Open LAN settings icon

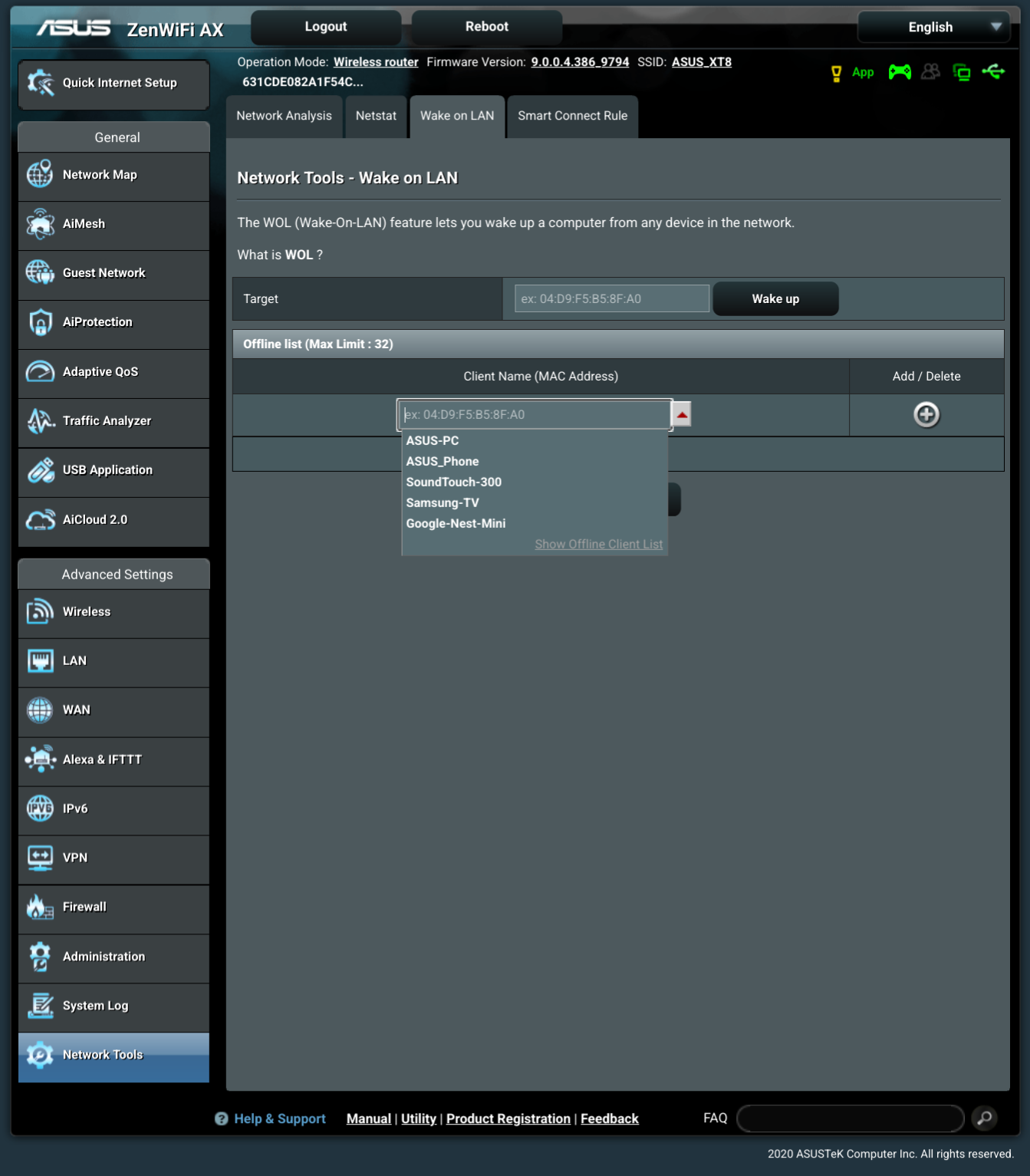40,660
